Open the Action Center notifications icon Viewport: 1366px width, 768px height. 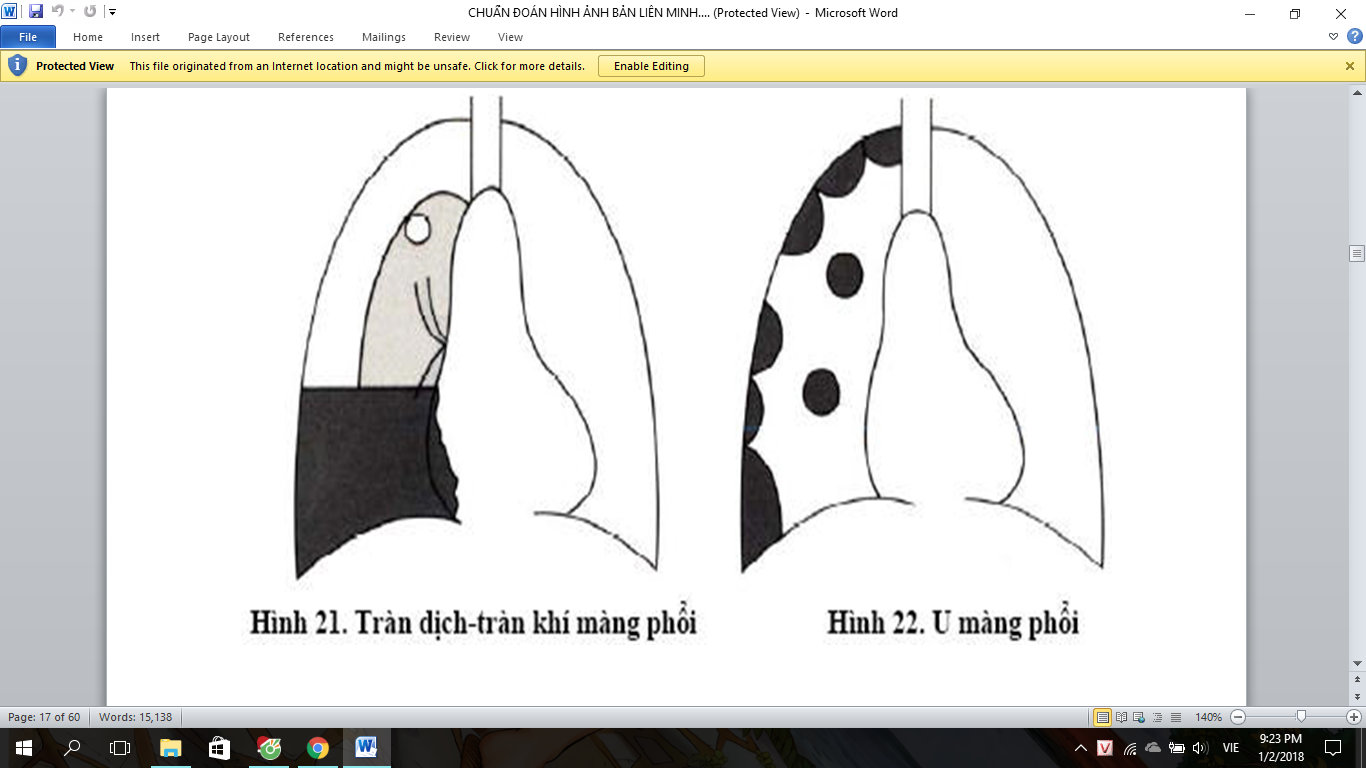(x=1333, y=748)
